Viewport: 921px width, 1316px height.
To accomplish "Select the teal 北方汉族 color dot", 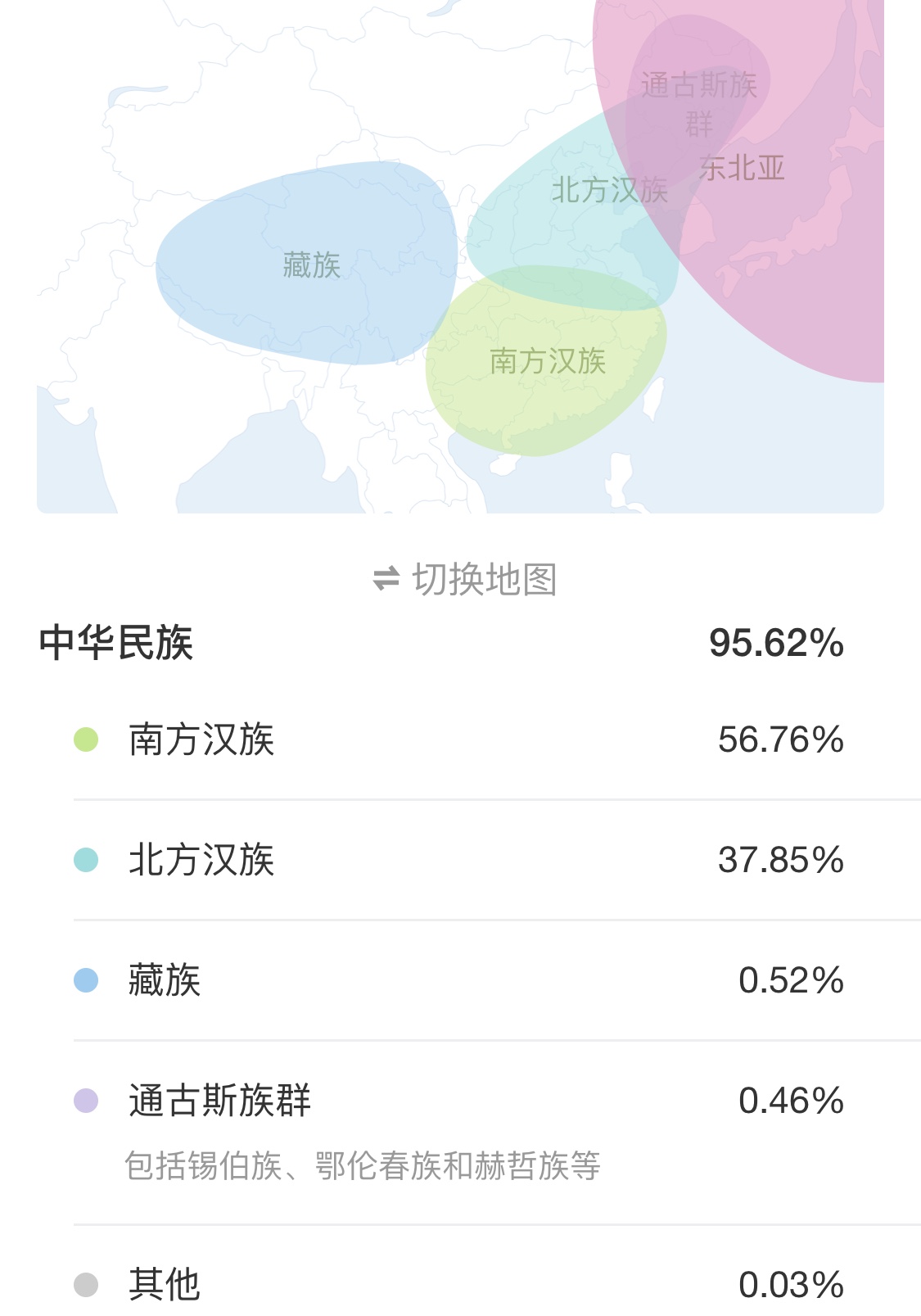I will [86, 860].
